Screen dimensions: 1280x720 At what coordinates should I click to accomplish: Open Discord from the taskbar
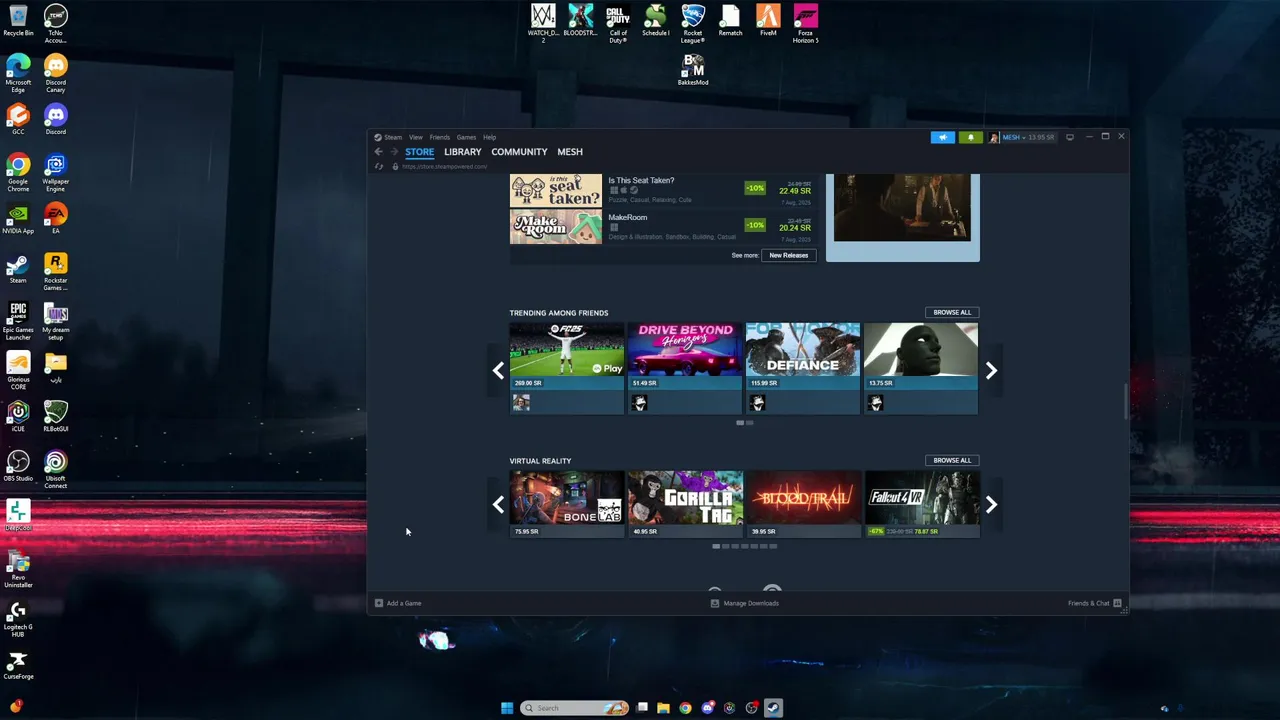pyautogui.click(x=708, y=708)
